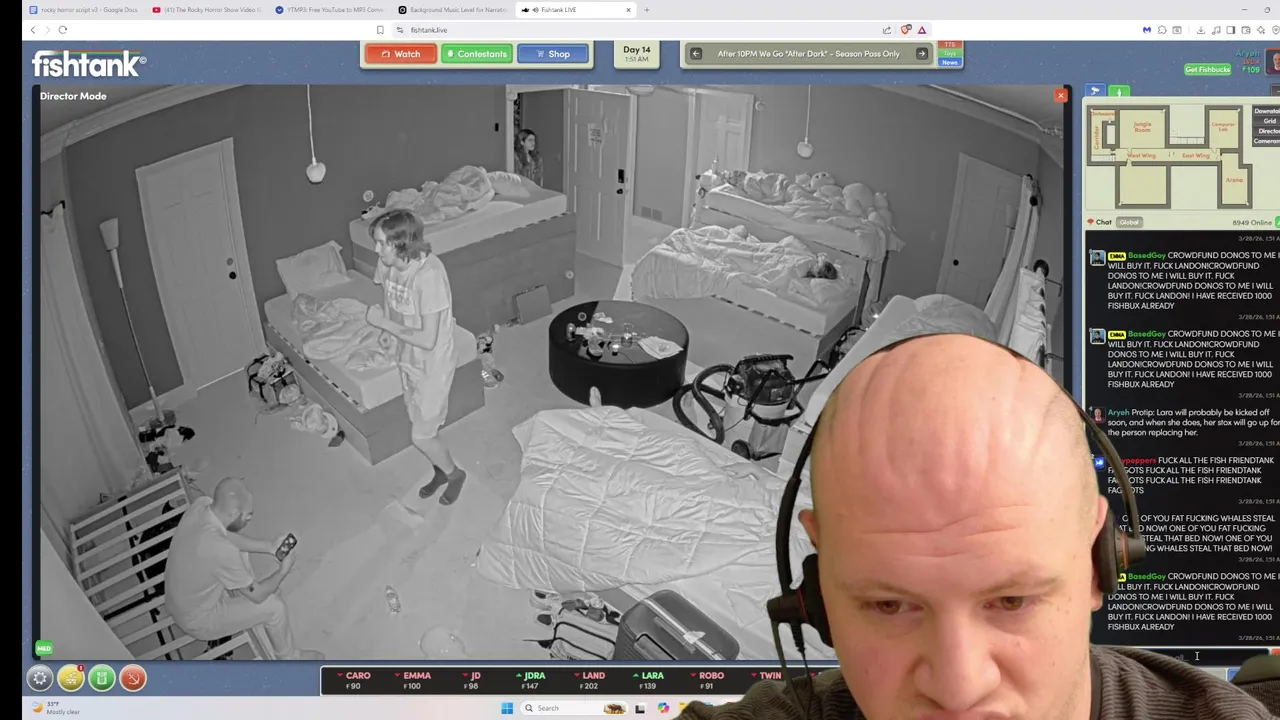Open the Brave Shields lion icon
Screen dimensions: 1280x720
click(x=906, y=30)
